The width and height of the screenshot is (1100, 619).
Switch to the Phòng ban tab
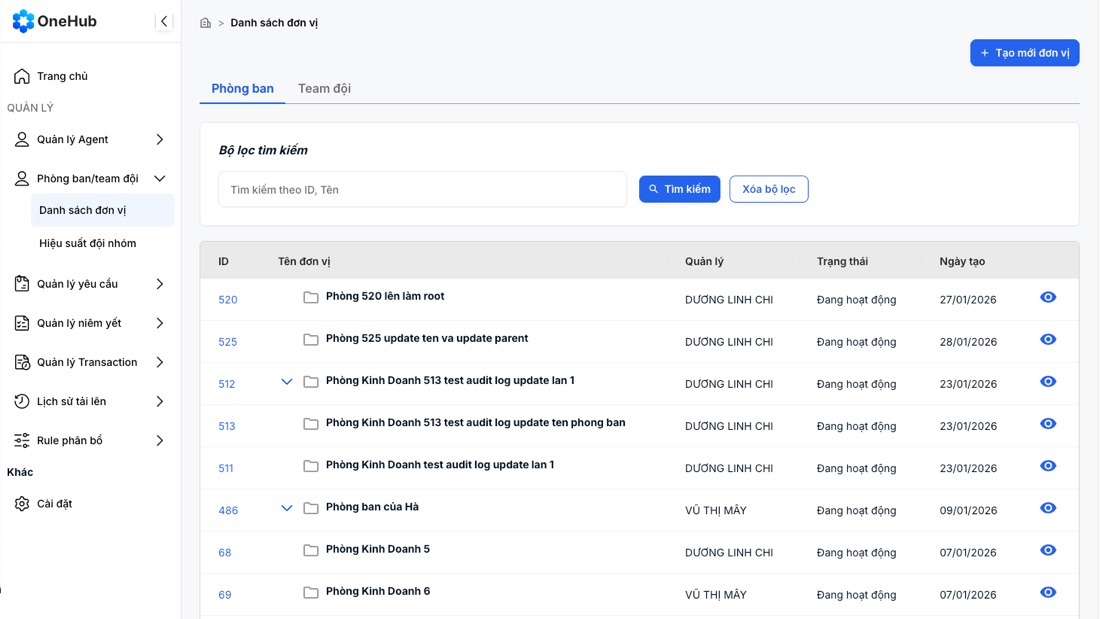(x=243, y=88)
